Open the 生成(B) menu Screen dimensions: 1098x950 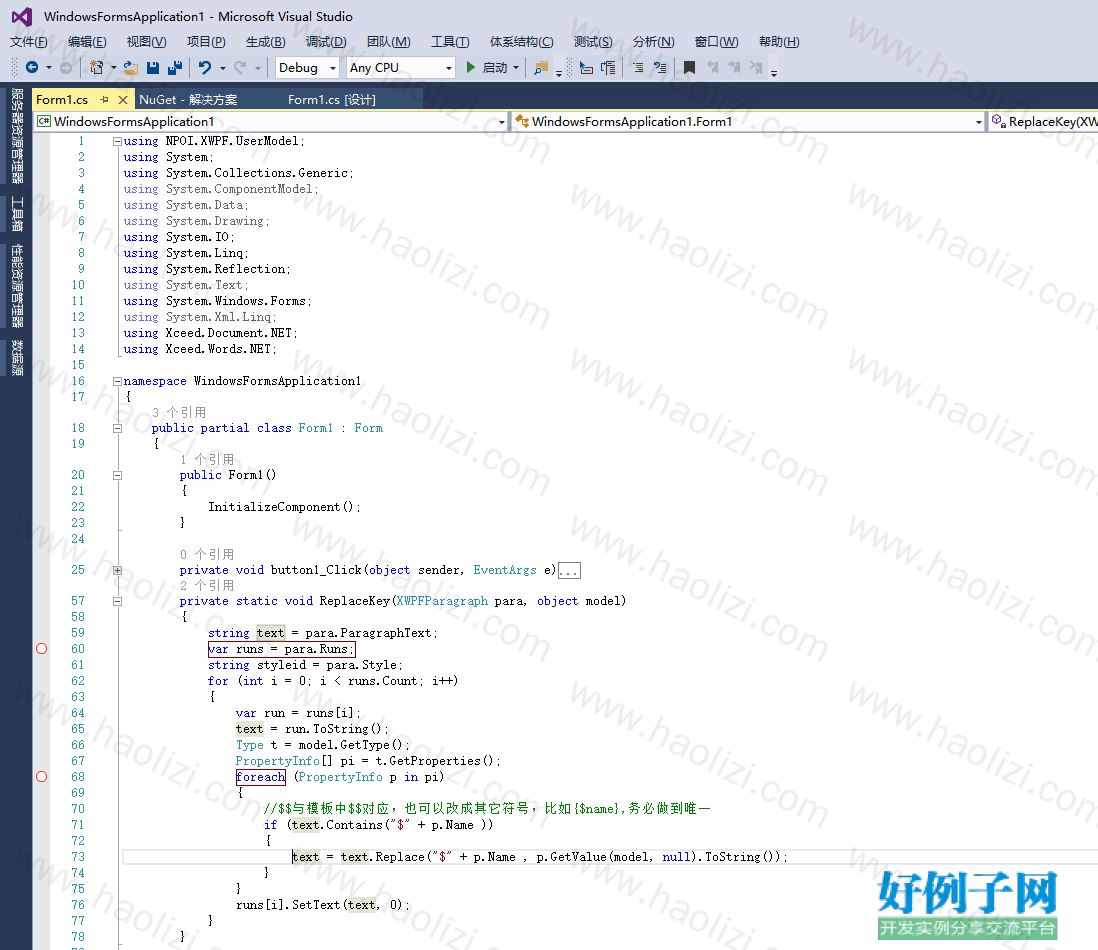pyautogui.click(x=265, y=41)
